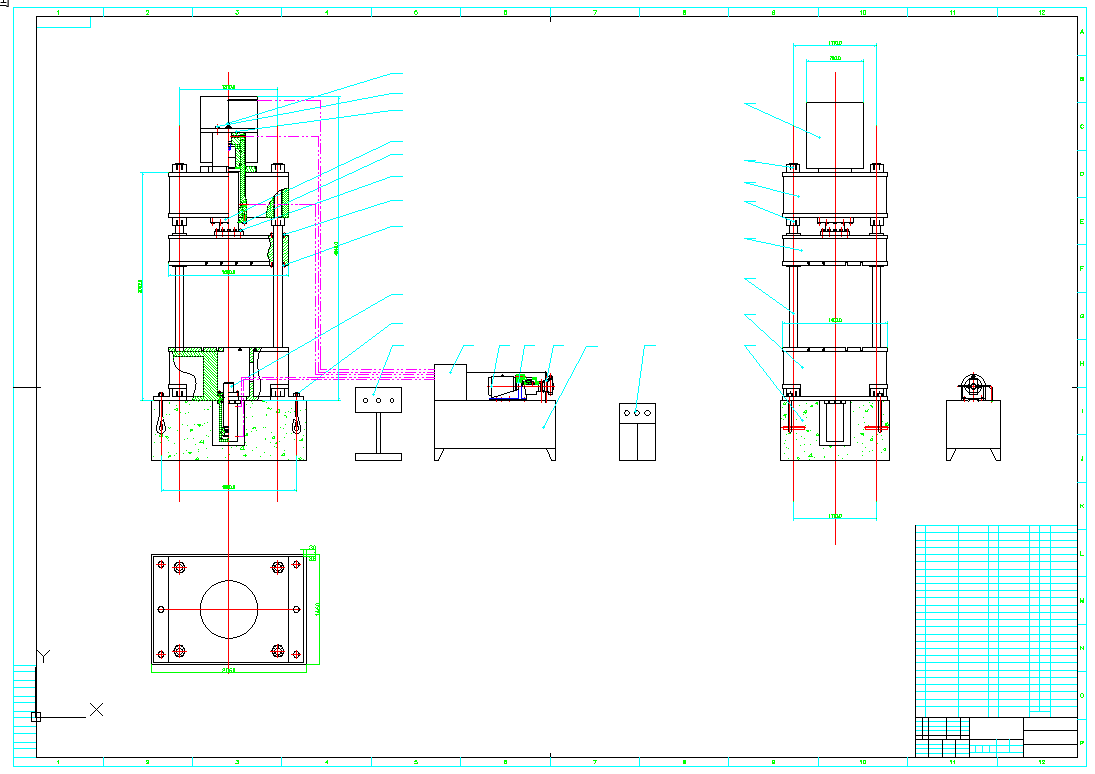Select the 2051 width dimension text
Screen dimensions: 1095x774
[x=228, y=671]
